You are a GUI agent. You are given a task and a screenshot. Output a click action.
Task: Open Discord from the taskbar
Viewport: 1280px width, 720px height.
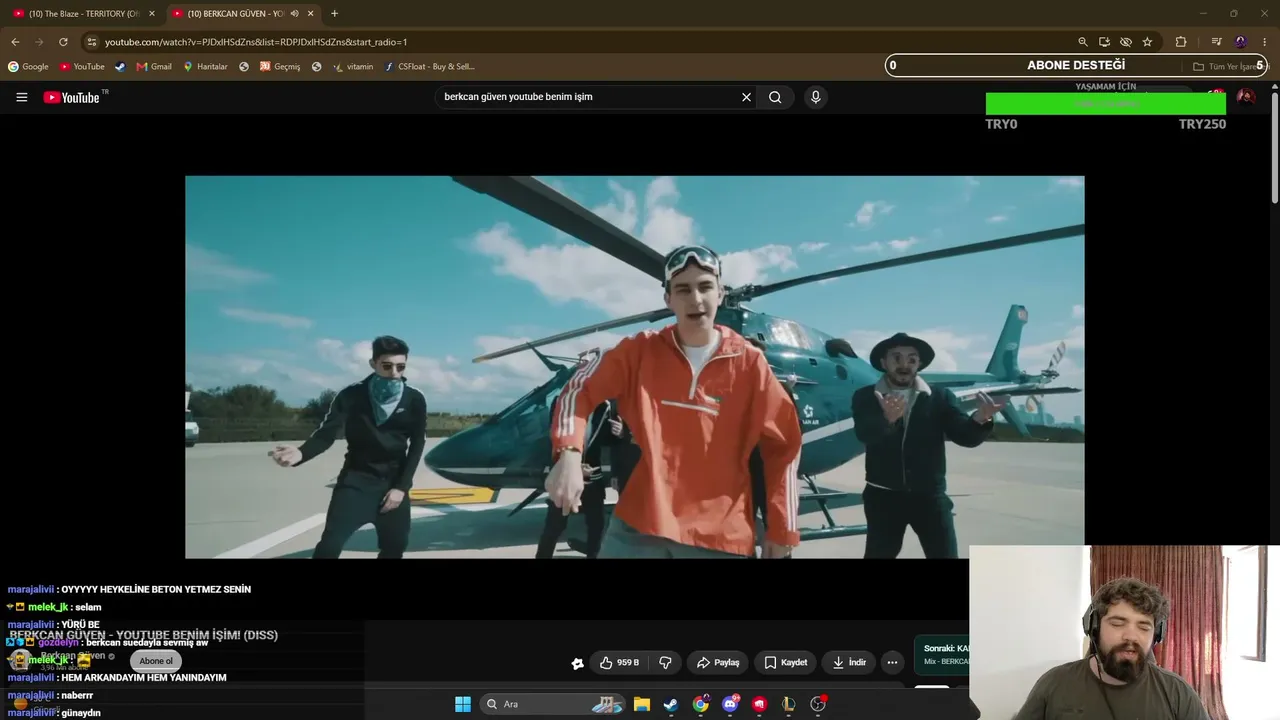coord(731,704)
